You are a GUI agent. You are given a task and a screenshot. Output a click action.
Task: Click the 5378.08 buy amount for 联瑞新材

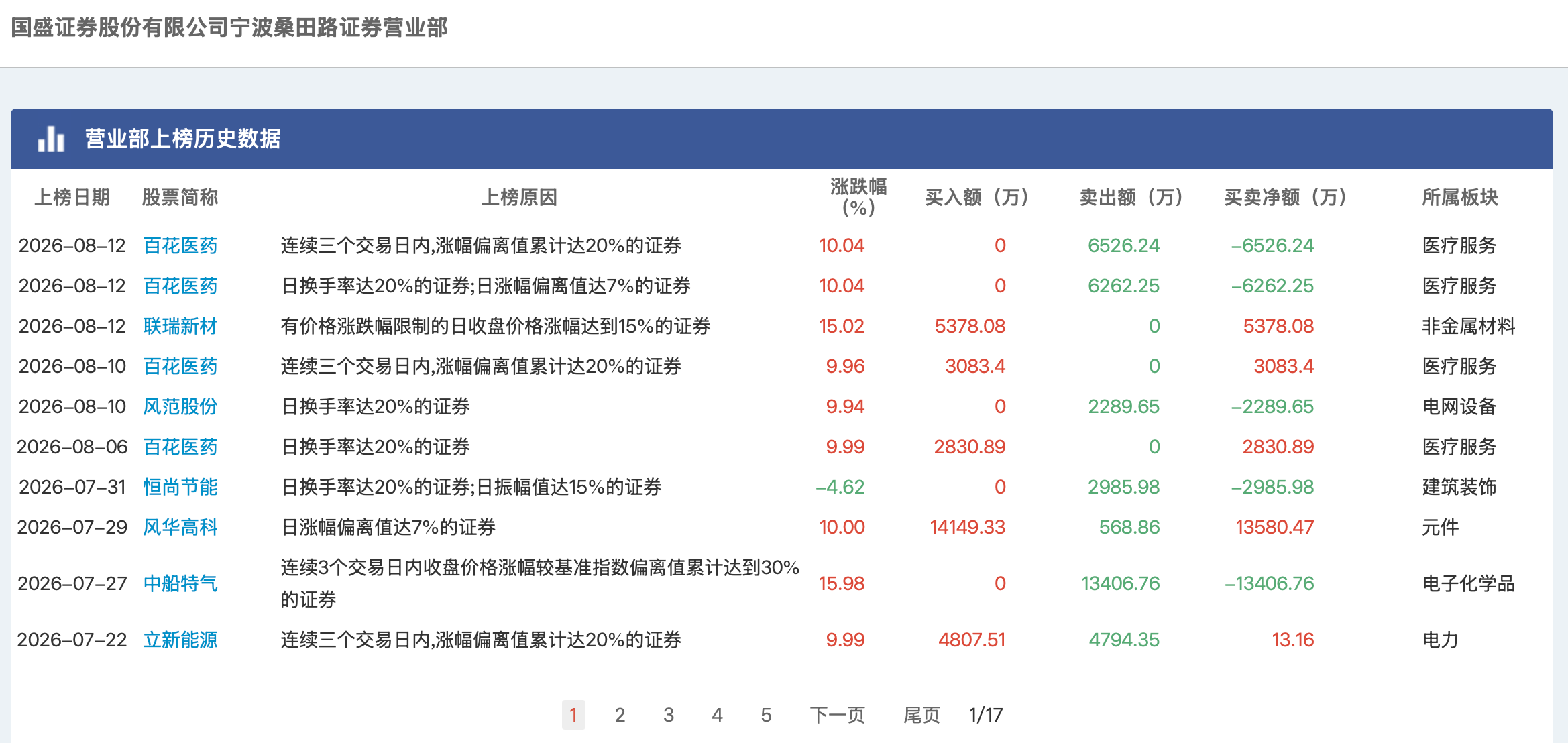coord(970,326)
